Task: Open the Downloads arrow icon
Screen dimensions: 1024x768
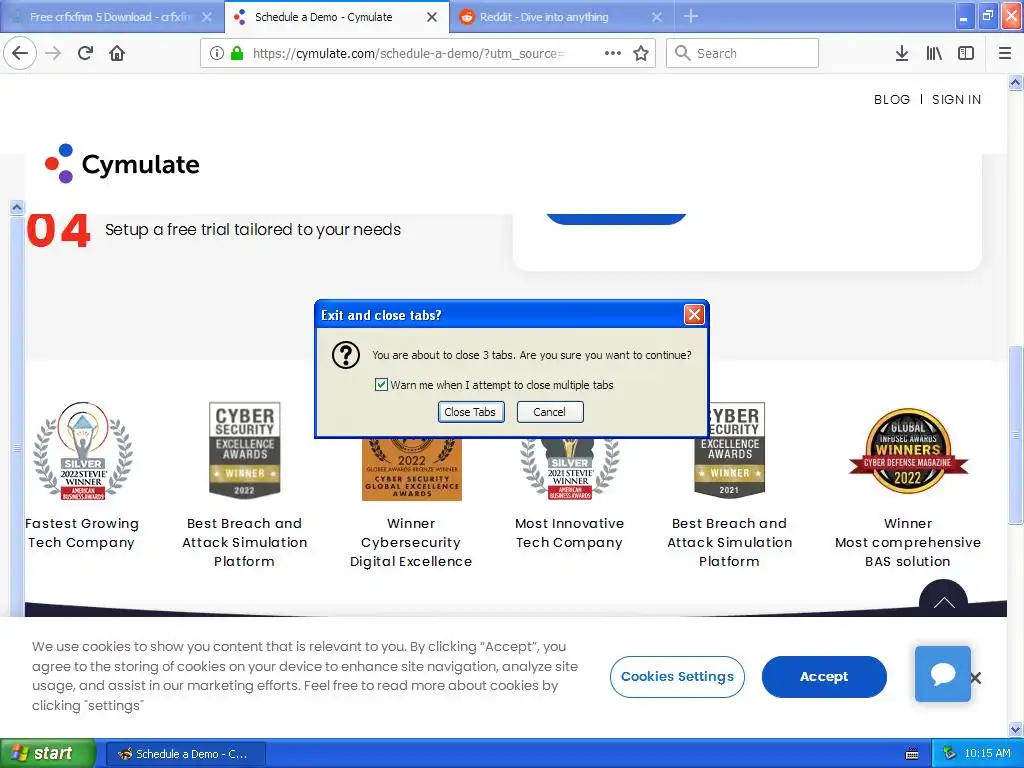Action: tap(902, 53)
